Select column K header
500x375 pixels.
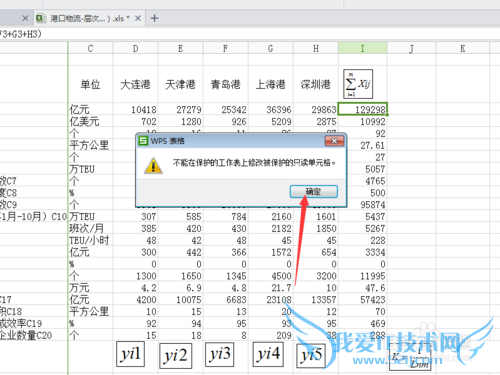tap(463, 49)
